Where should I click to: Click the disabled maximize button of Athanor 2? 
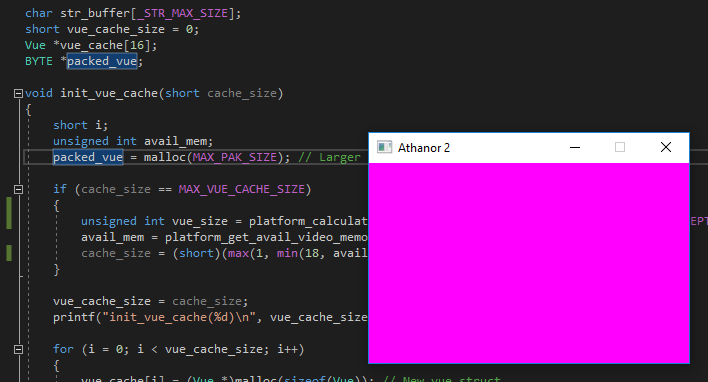pos(620,147)
